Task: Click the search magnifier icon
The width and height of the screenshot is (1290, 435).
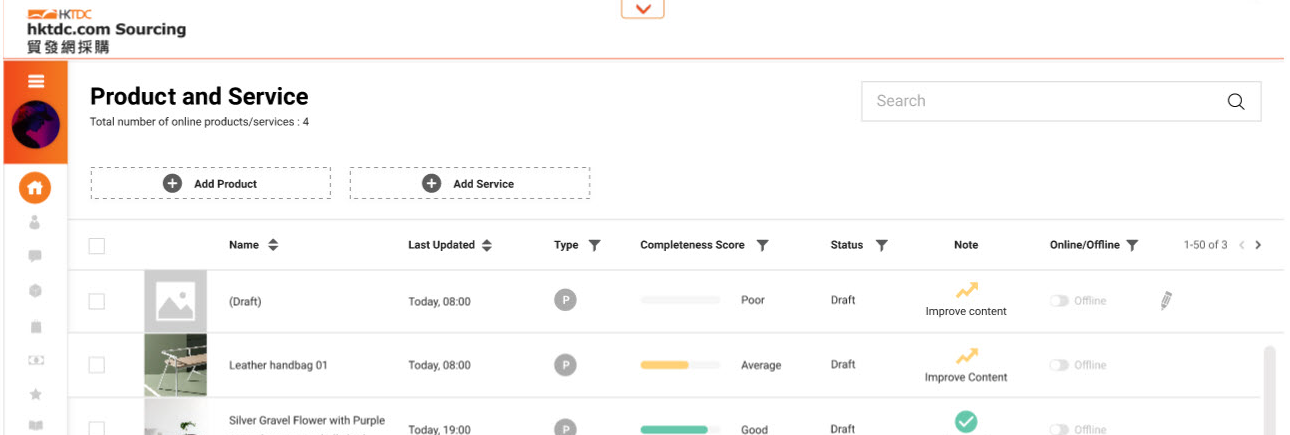Action: pyautogui.click(x=1236, y=101)
